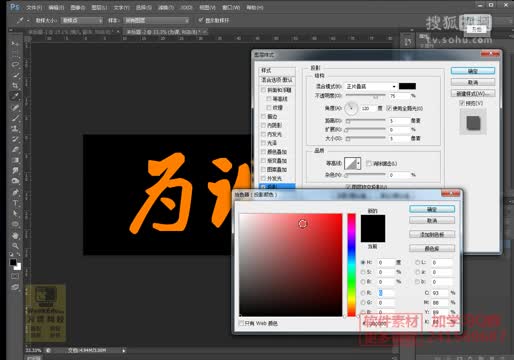Enable 内阴影 (Inner Shadow) checkbox
514x360 pixels.
click(264, 125)
